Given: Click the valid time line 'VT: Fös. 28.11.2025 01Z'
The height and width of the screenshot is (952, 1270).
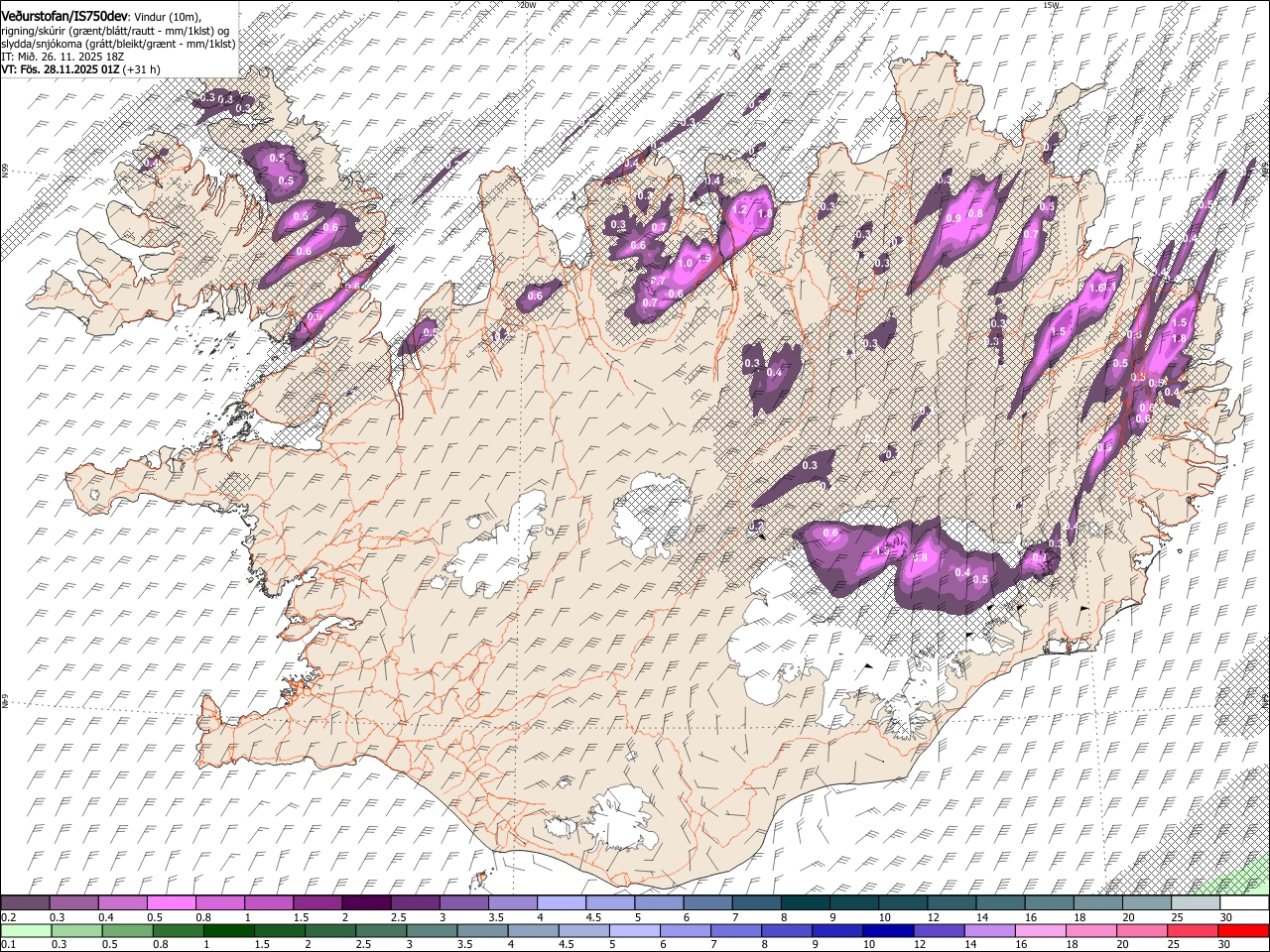Looking at the screenshot, I should 61,69.
